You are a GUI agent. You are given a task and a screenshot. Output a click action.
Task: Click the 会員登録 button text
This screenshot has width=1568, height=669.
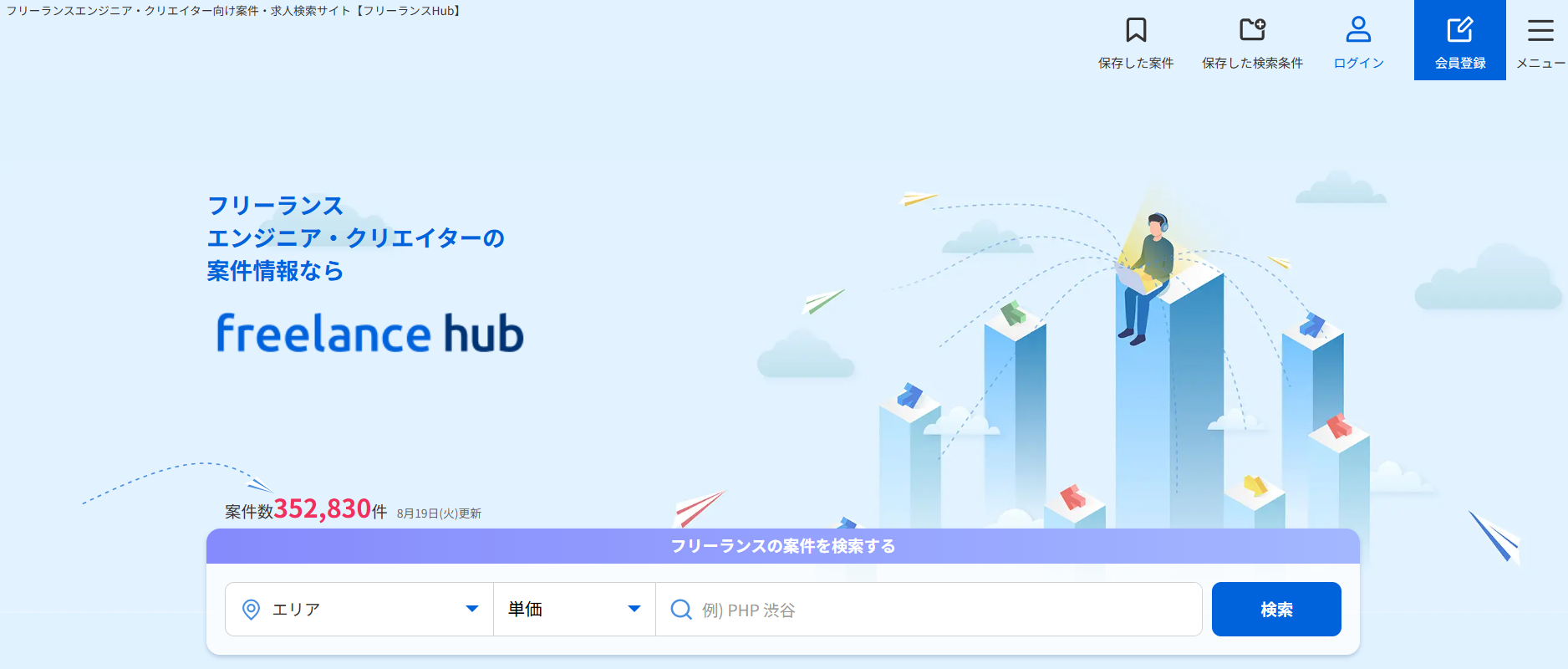(x=1460, y=63)
